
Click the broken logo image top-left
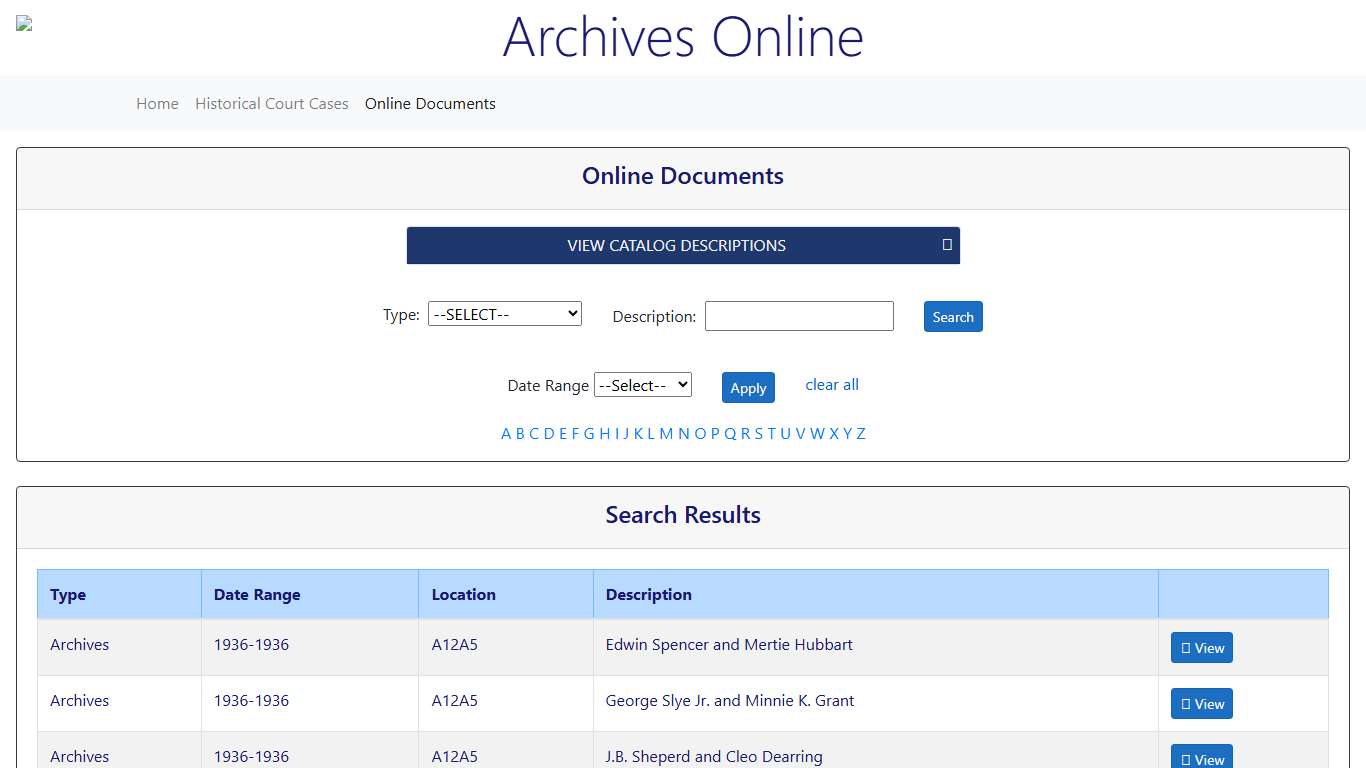tap(24, 22)
